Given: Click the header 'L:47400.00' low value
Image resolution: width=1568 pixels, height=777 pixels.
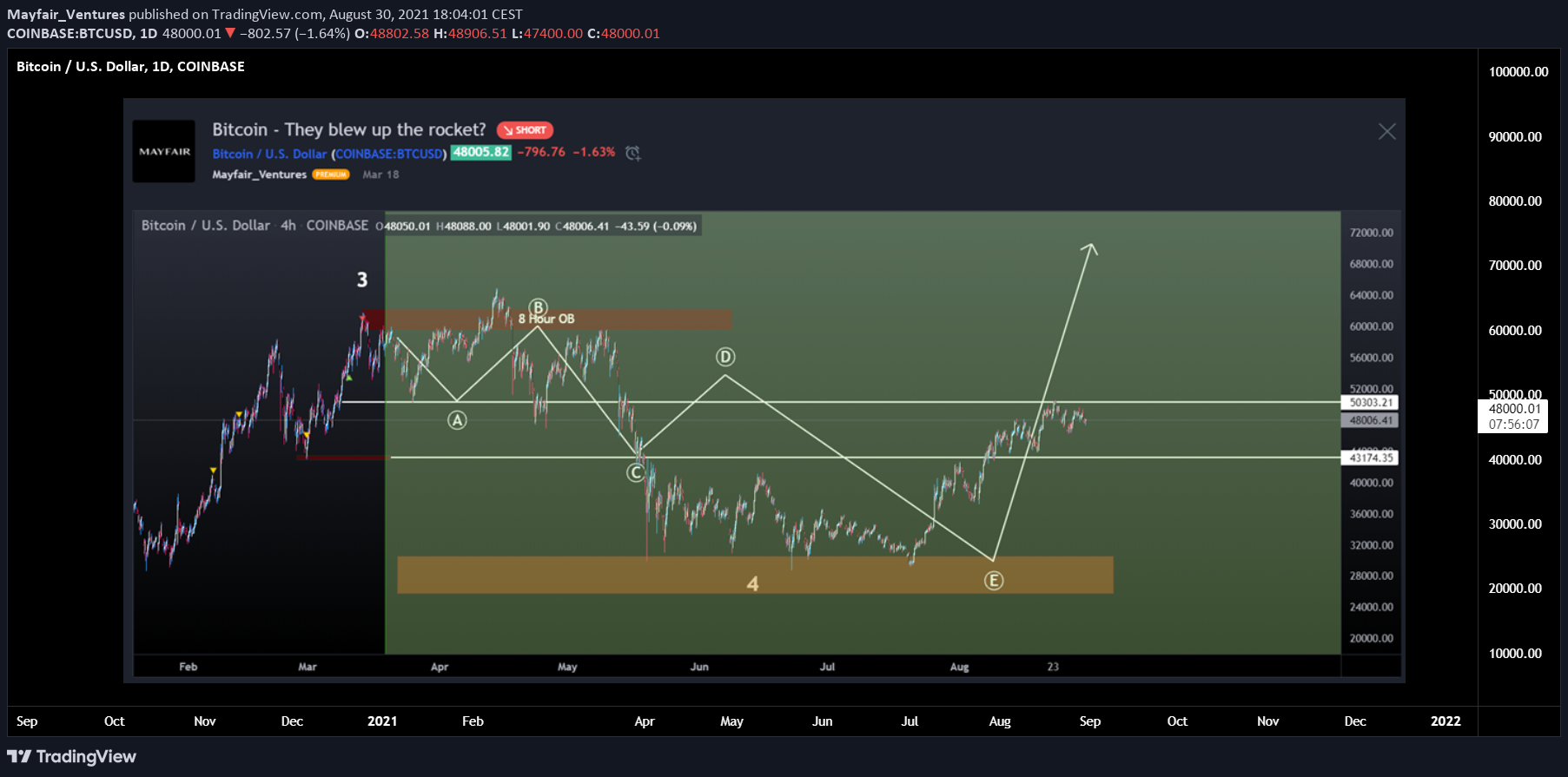Looking at the screenshot, I should (547, 33).
